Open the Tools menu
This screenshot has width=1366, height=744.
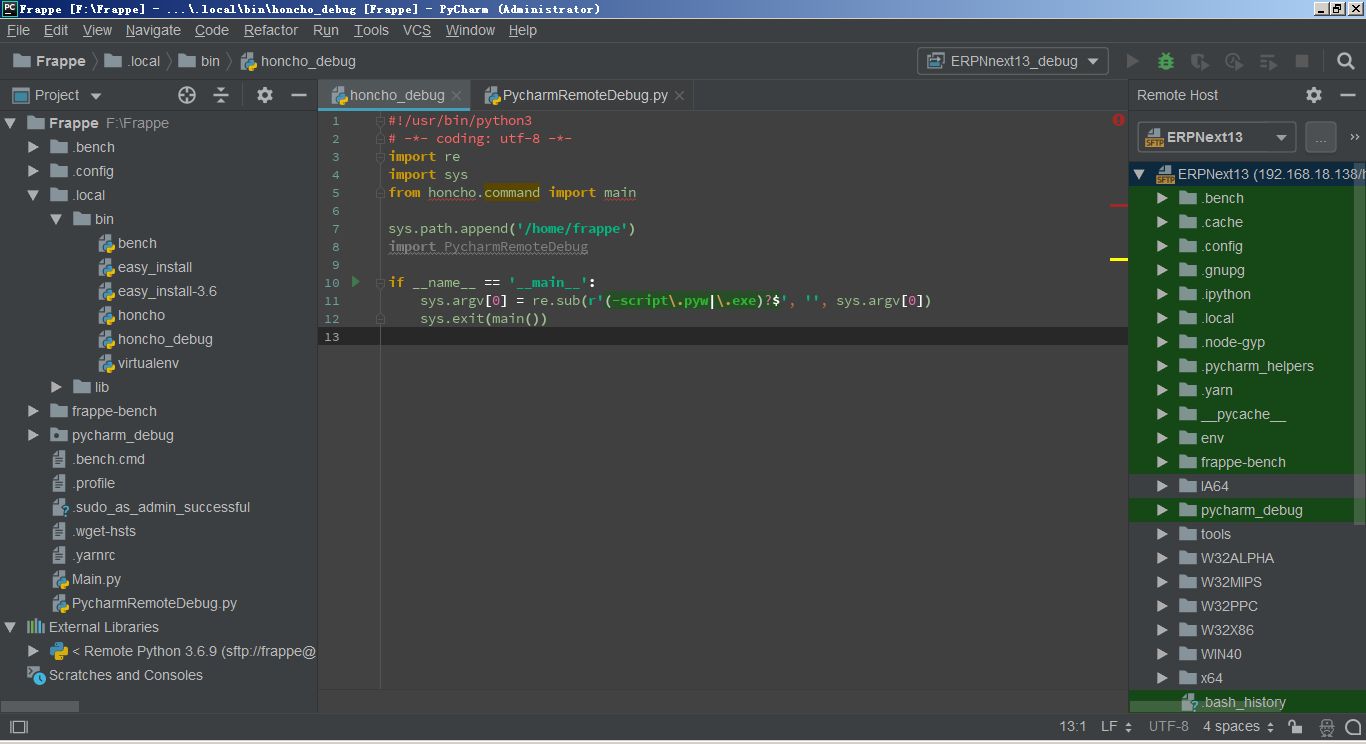tap(371, 30)
